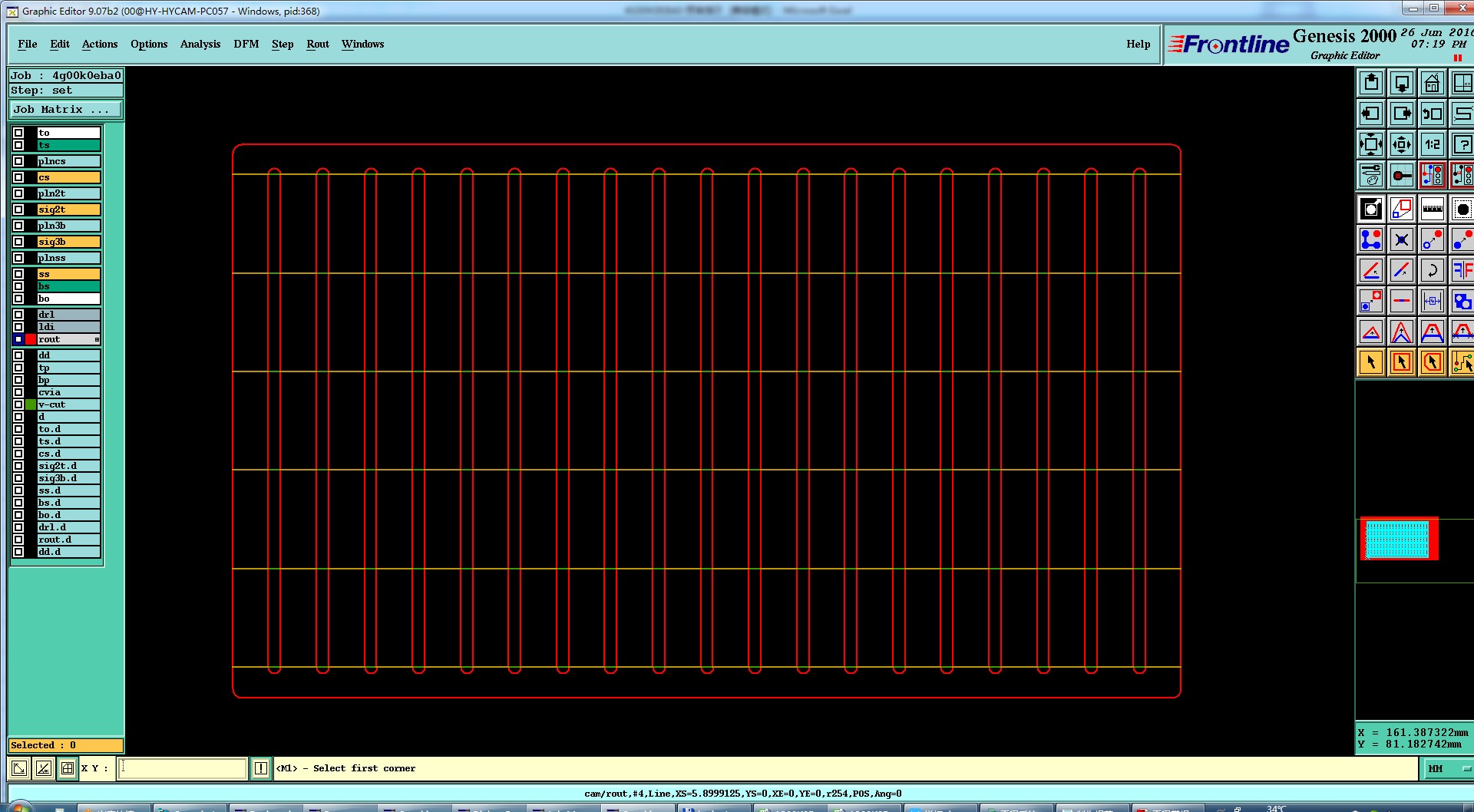Select the ruler measurement tool
Viewport: 1474px width, 812px height.
[1433, 209]
